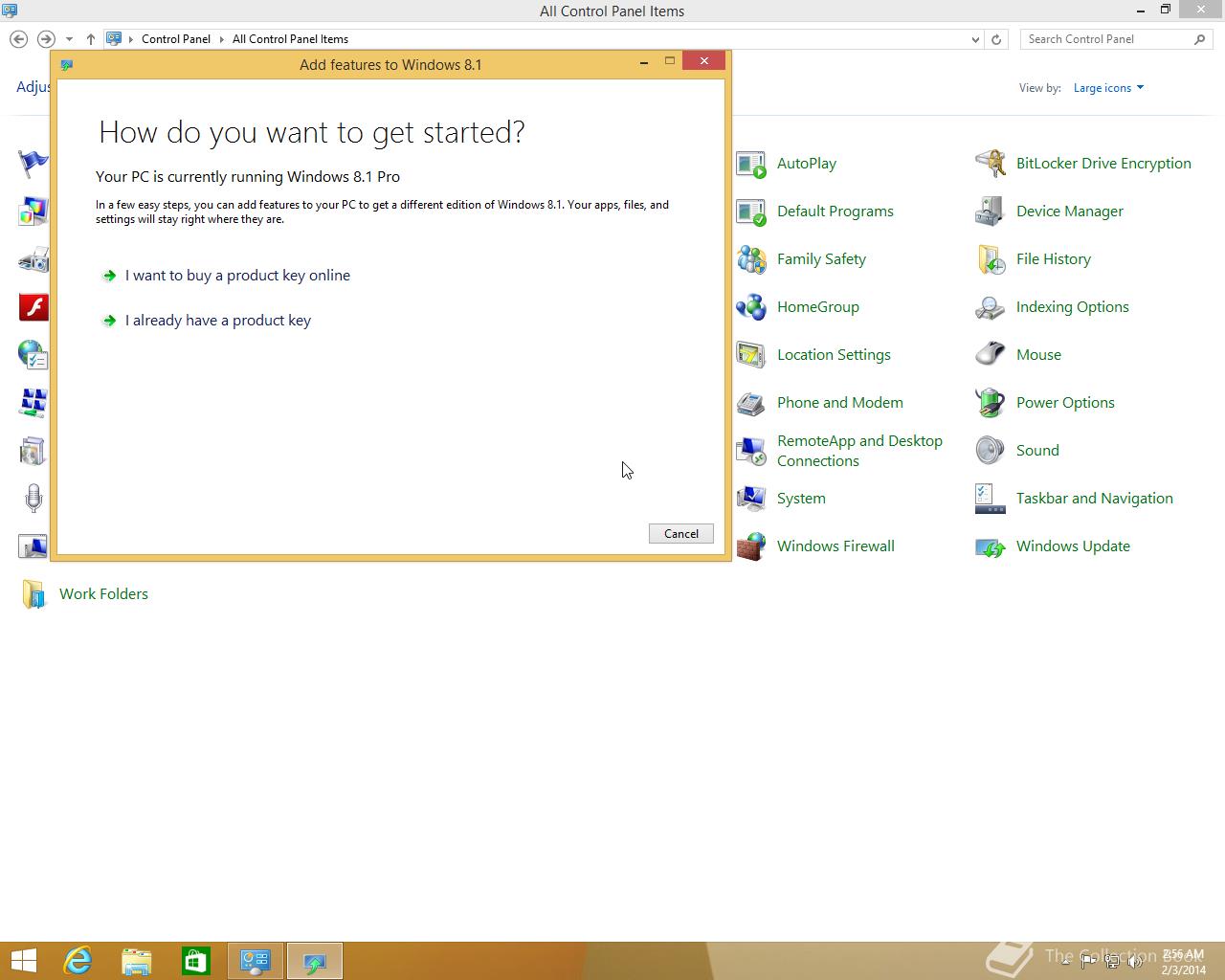Click the Location Settings icon
1225x980 pixels.
[751, 355]
